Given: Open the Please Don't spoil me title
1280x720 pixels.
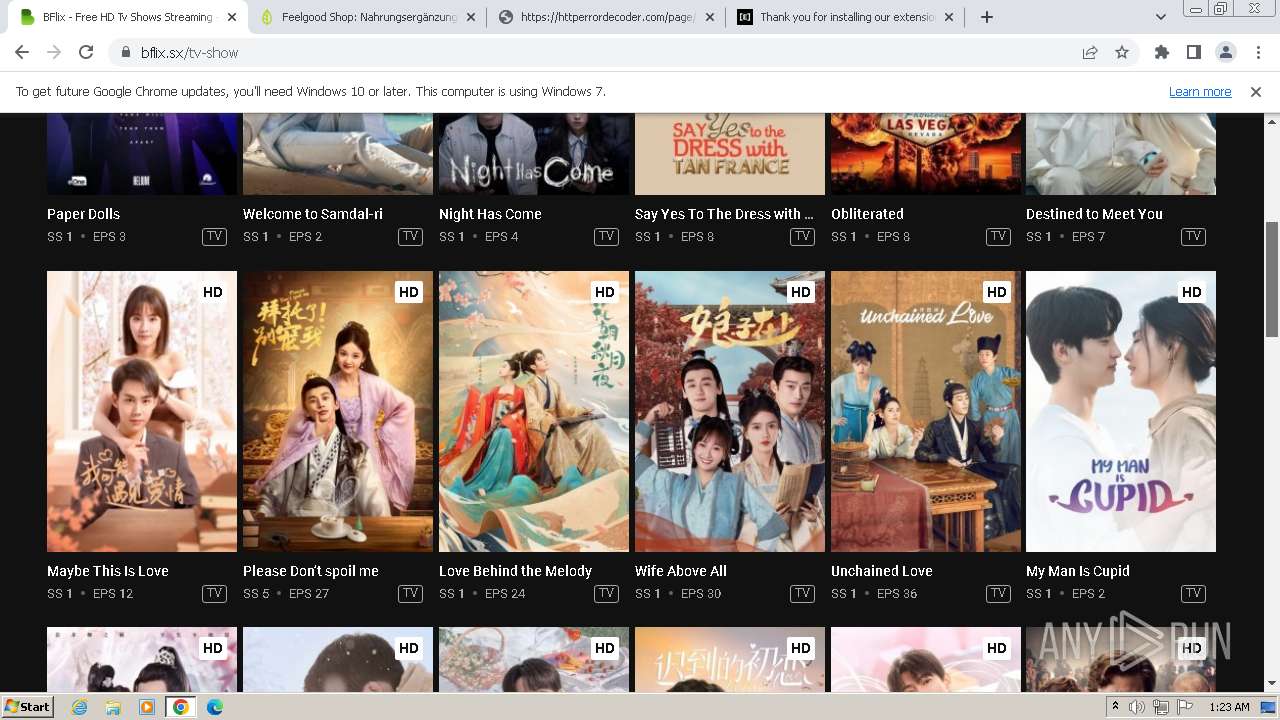Looking at the screenshot, I should click(311, 571).
